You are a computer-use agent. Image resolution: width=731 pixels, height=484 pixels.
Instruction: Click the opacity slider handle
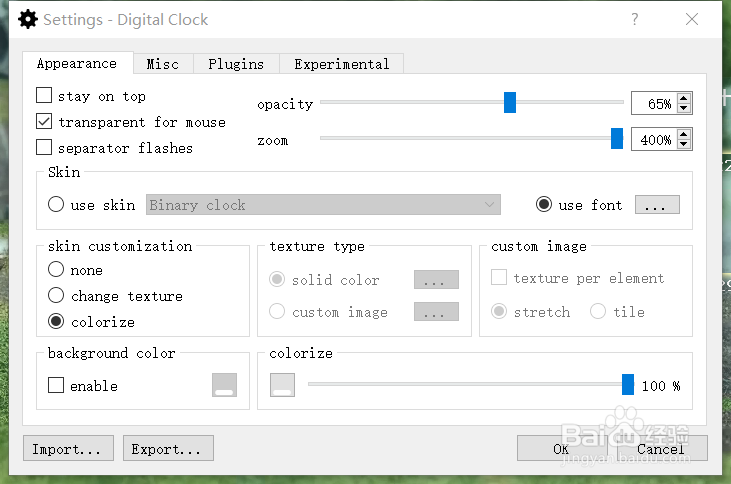510,102
